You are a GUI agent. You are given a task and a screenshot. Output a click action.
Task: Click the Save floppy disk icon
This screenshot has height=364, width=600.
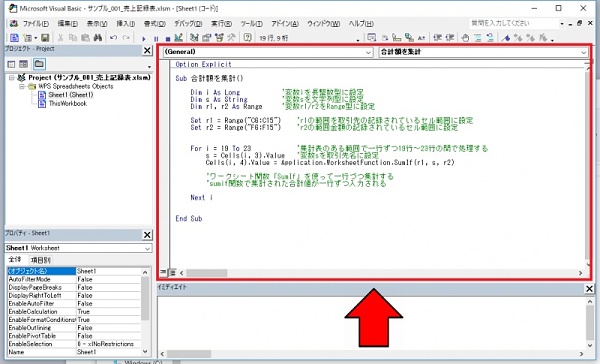[45, 38]
